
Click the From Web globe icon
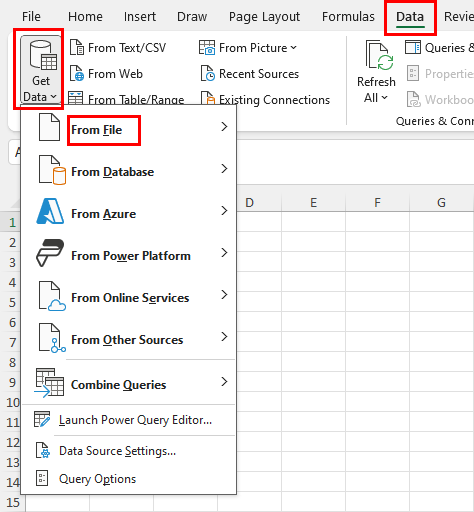pyautogui.click(x=77, y=73)
